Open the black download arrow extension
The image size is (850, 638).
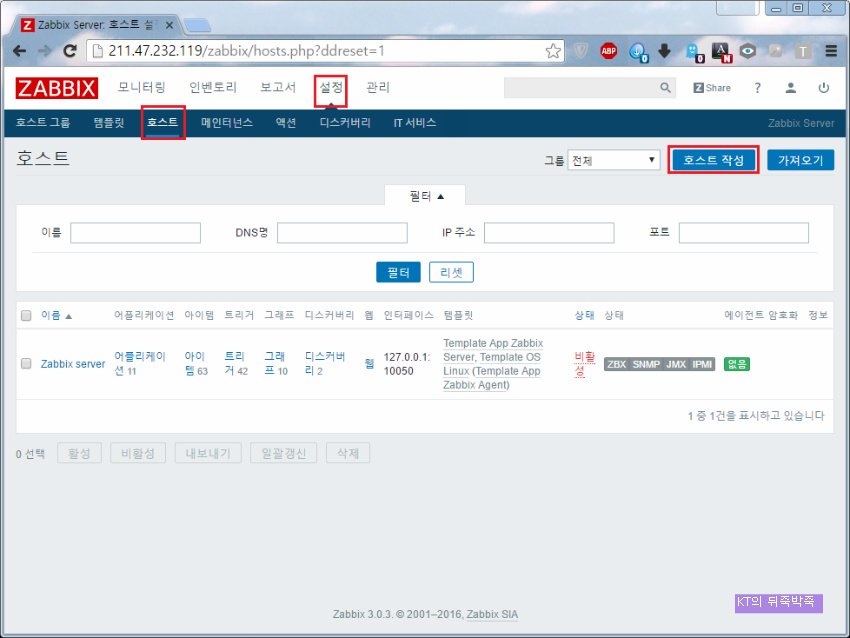(x=665, y=51)
